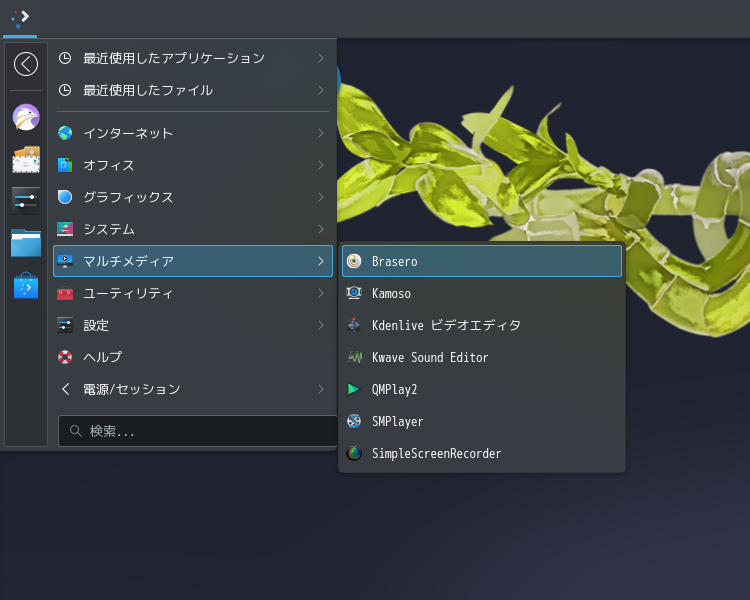
Task: Click the Kamoso webcam icon
Action: point(354,293)
